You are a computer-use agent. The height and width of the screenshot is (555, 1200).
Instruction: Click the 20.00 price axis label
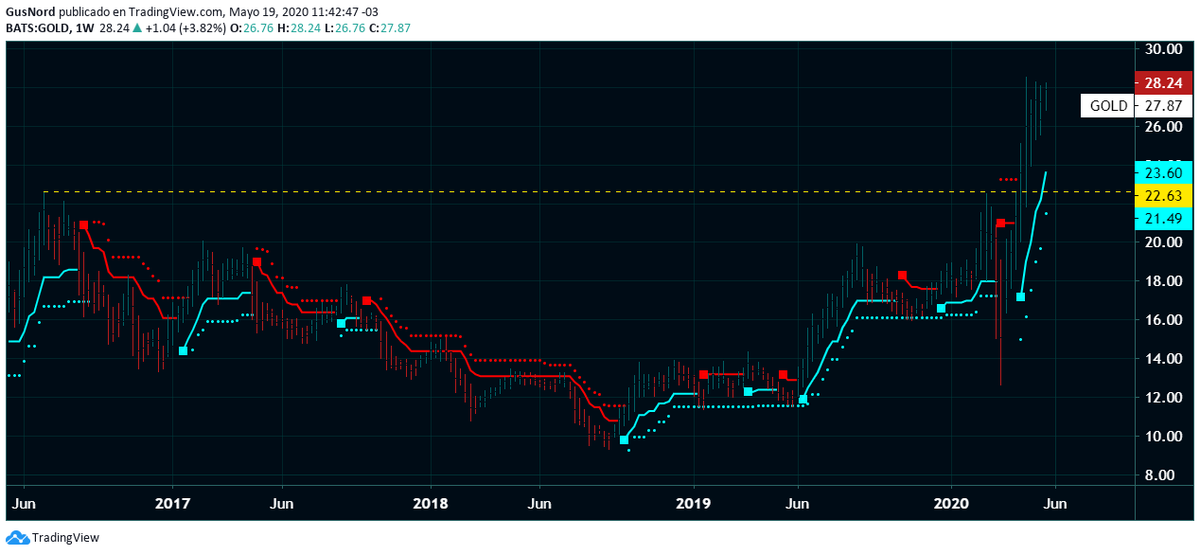[1163, 243]
